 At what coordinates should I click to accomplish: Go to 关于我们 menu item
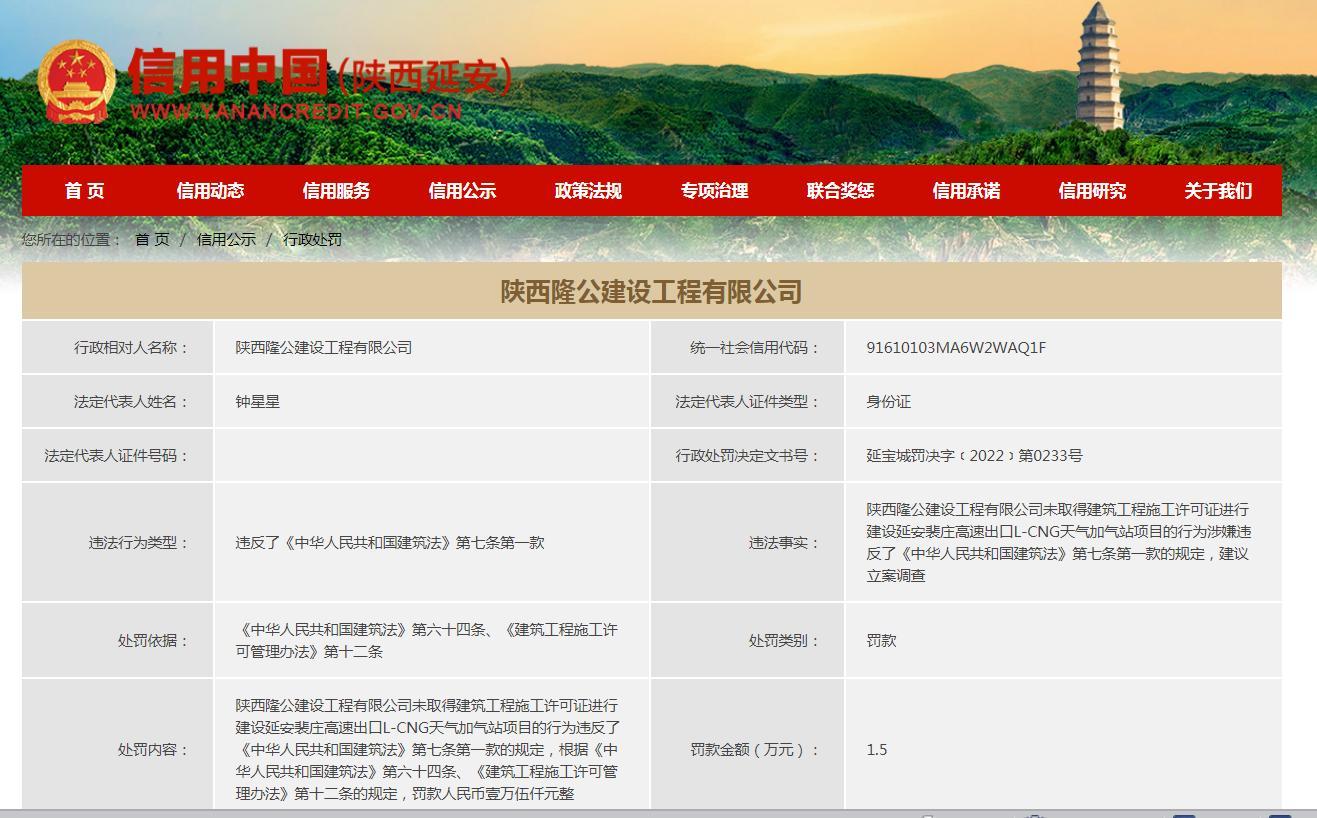coord(1218,191)
